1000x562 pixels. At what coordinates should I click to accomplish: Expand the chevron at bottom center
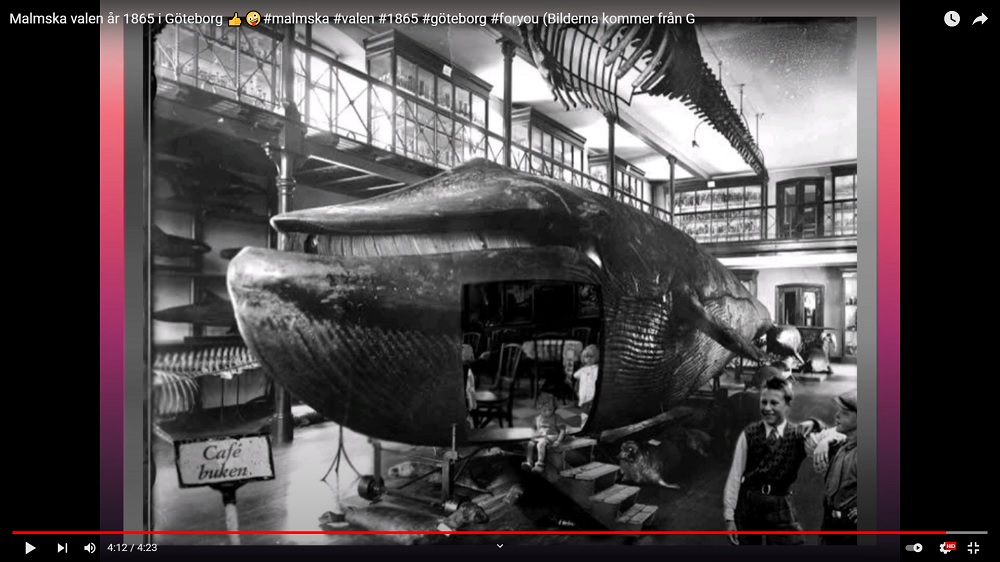pyautogui.click(x=500, y=546)
